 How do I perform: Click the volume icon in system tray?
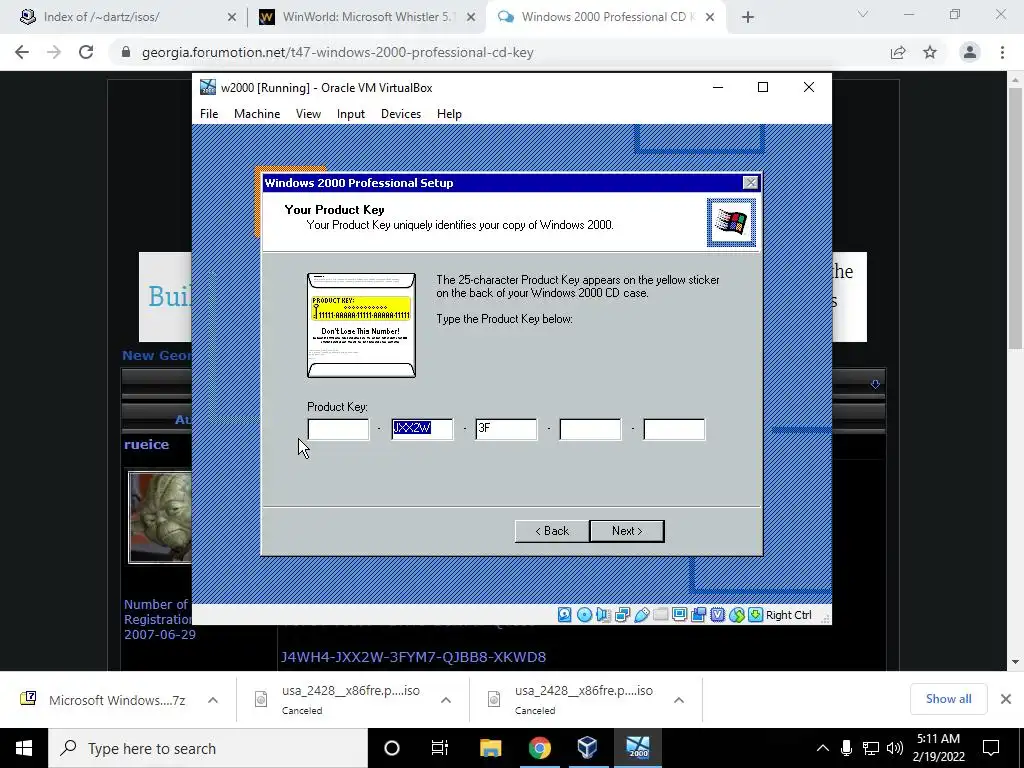pos(895,748)
